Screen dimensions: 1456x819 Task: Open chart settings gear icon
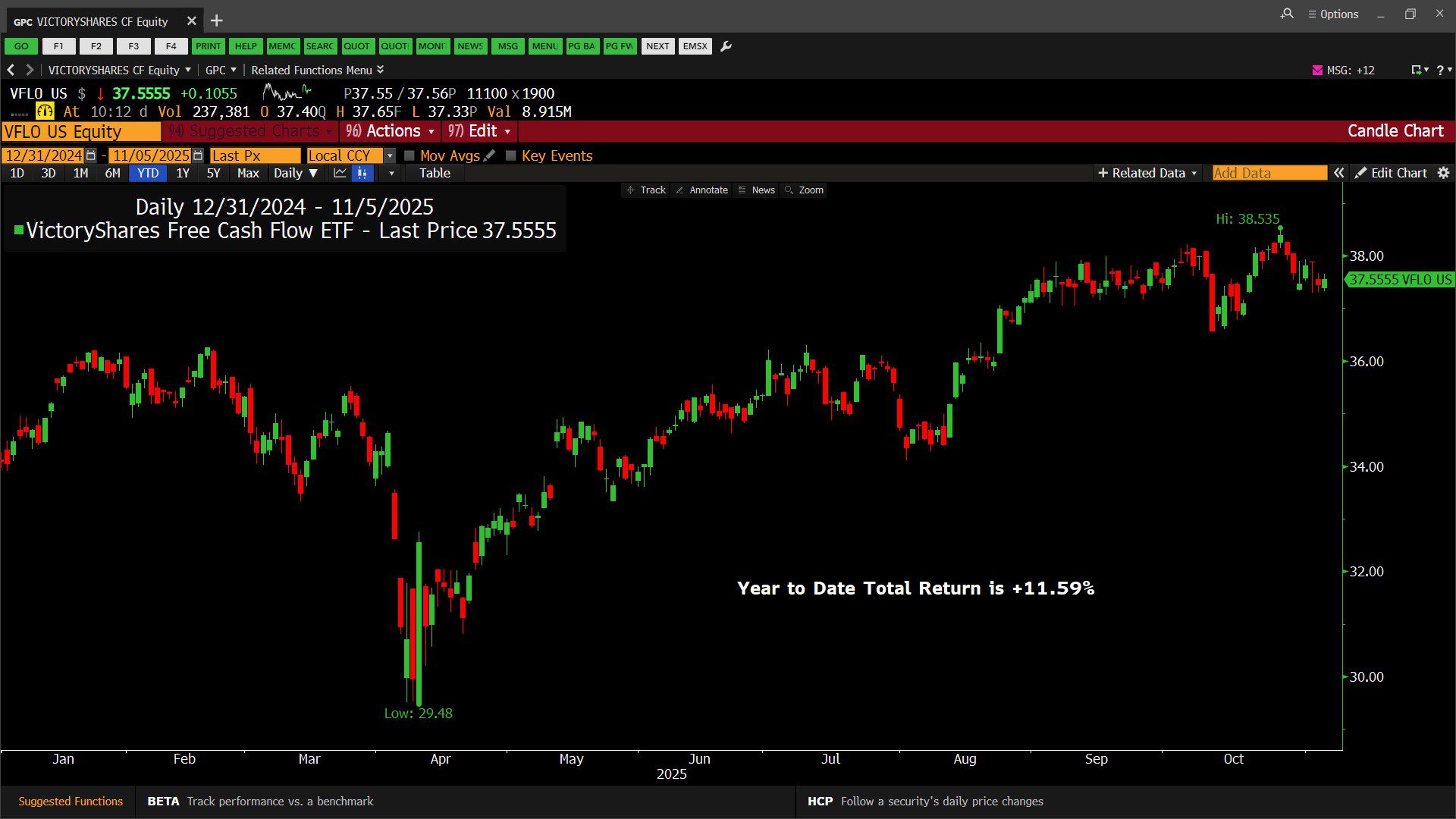coord(1443,173)
